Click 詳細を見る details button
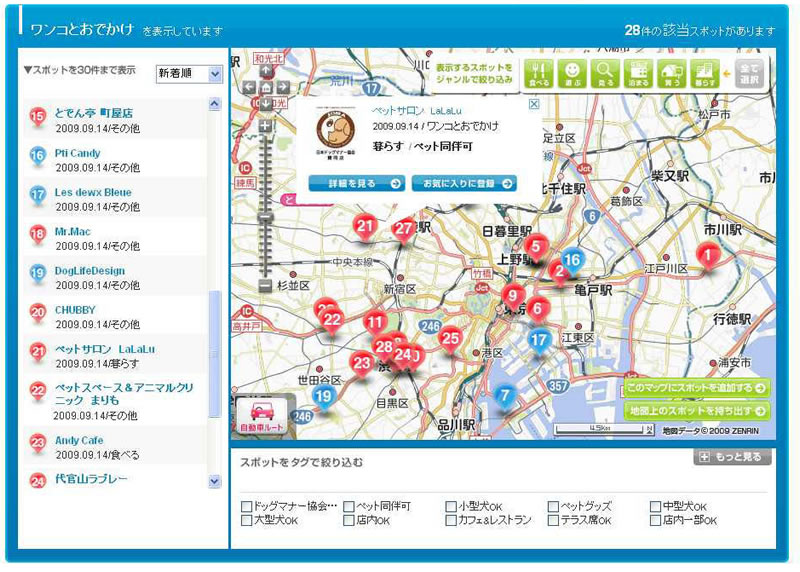 pyautogui.click(x=357, y=184)
